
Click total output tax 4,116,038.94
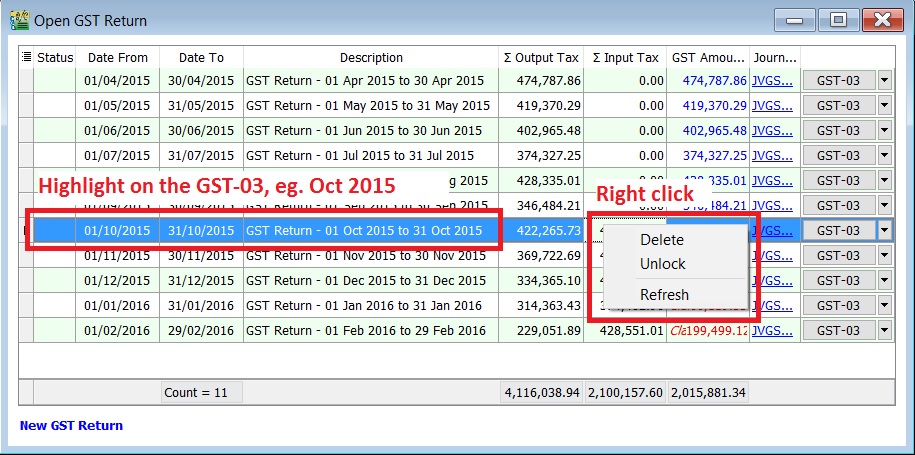(541, 393)
